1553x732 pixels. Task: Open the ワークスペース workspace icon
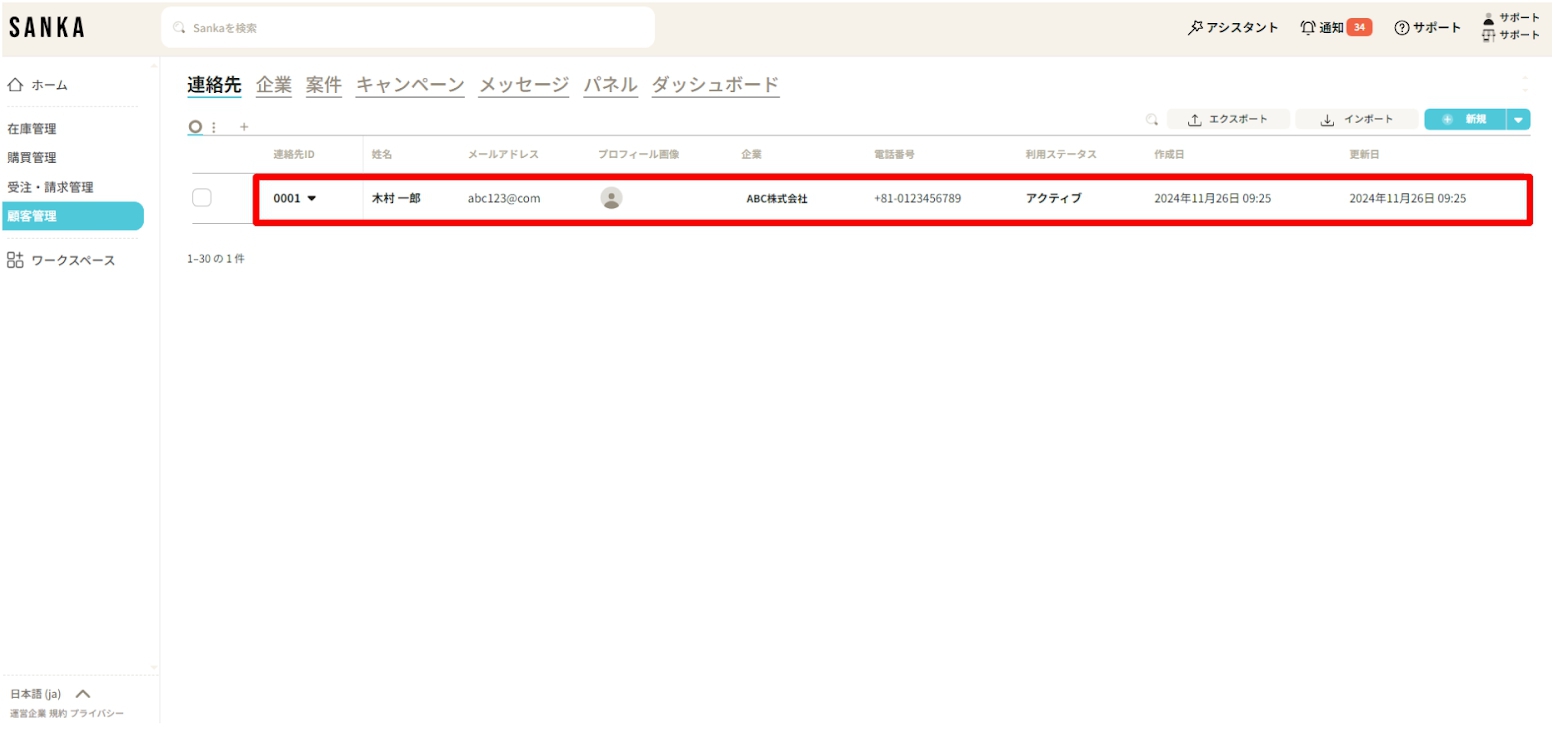pyautogui.click(x=15, y=260)
